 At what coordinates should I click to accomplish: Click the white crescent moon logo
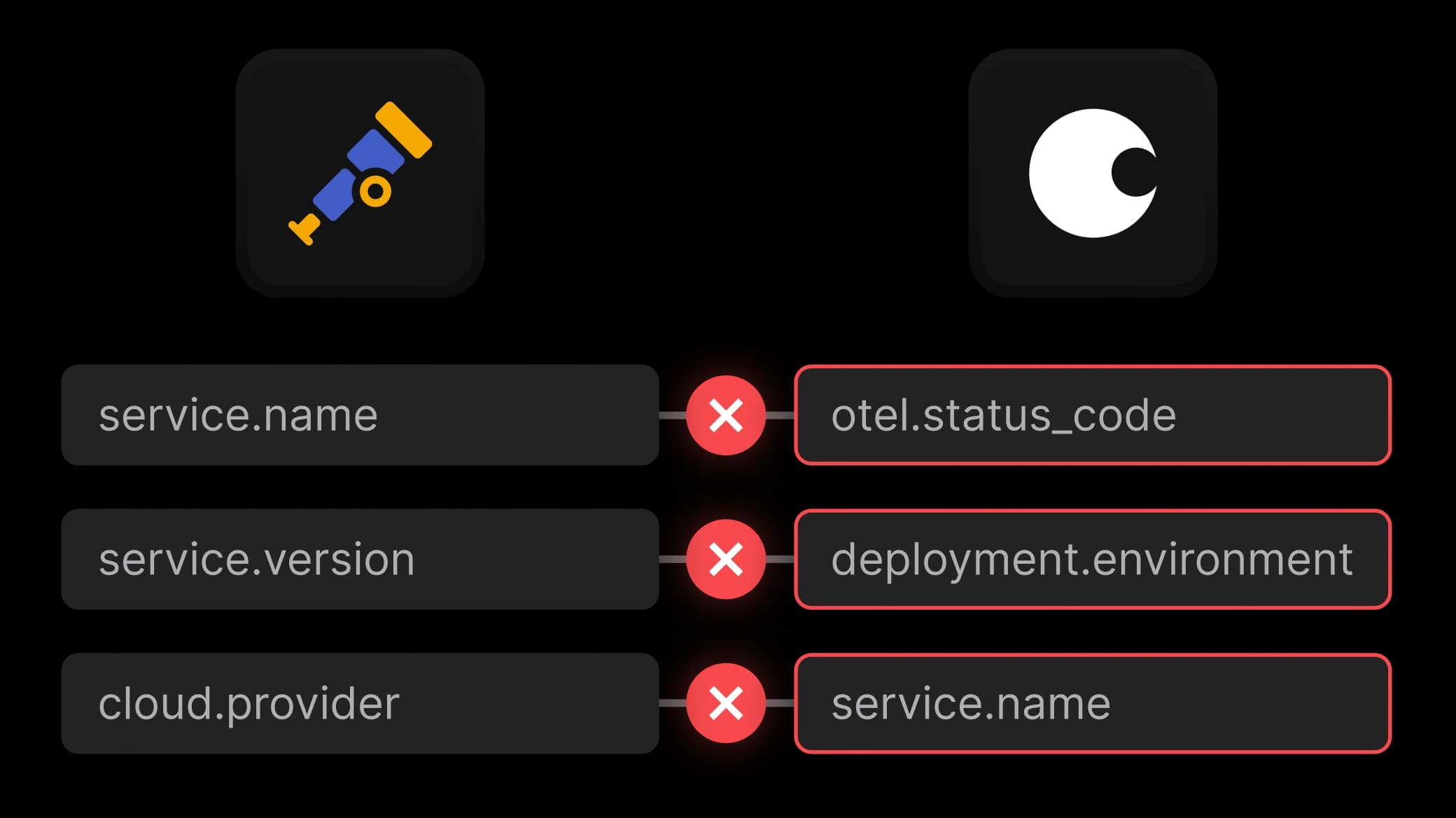(1093, 173)
